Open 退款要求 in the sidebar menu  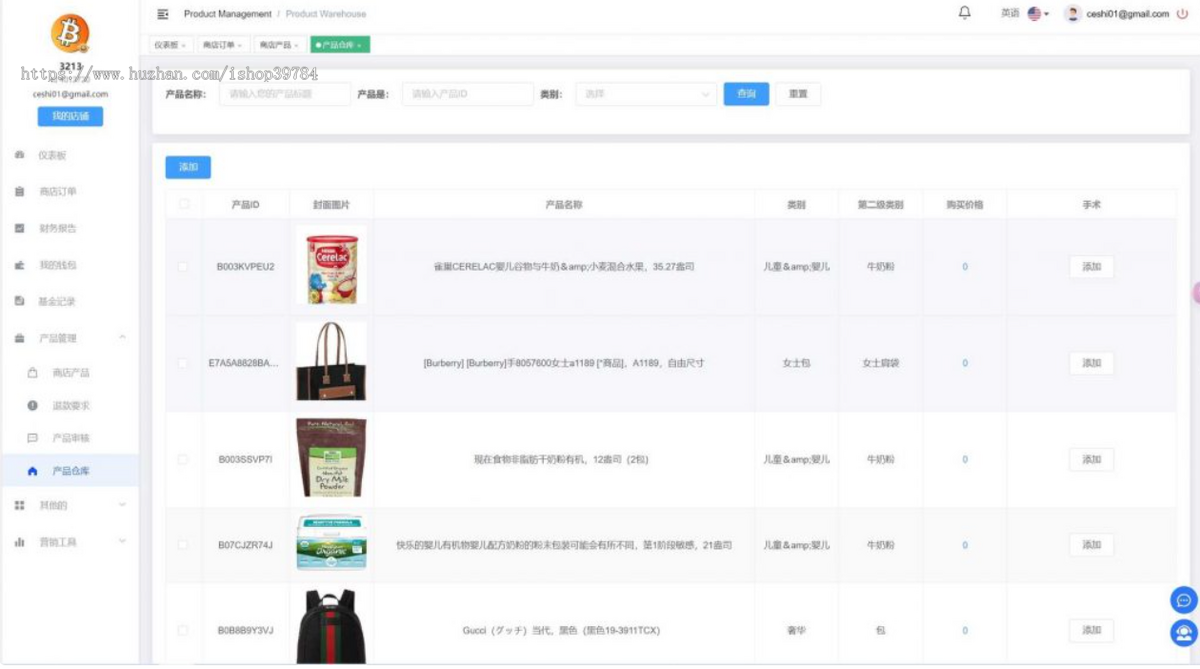click(71, 405)
